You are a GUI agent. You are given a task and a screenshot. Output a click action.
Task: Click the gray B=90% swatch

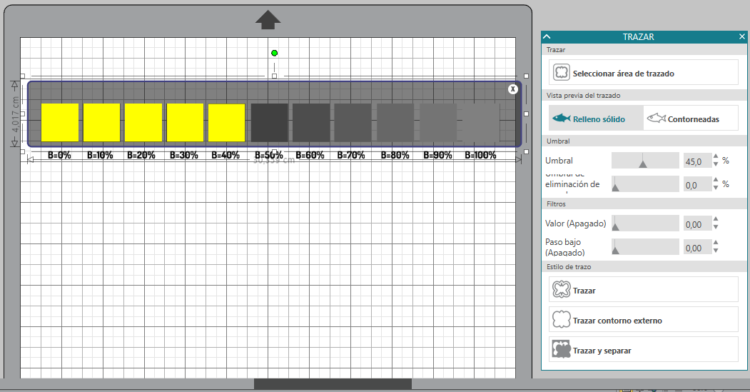(438, 122)
